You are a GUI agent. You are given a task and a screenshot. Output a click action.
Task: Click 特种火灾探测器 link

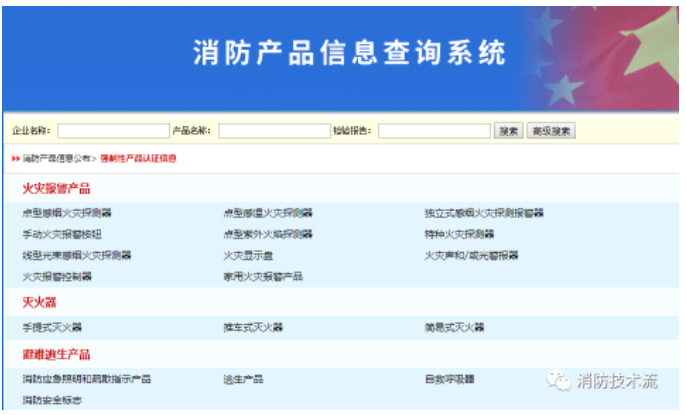(459, 233)
